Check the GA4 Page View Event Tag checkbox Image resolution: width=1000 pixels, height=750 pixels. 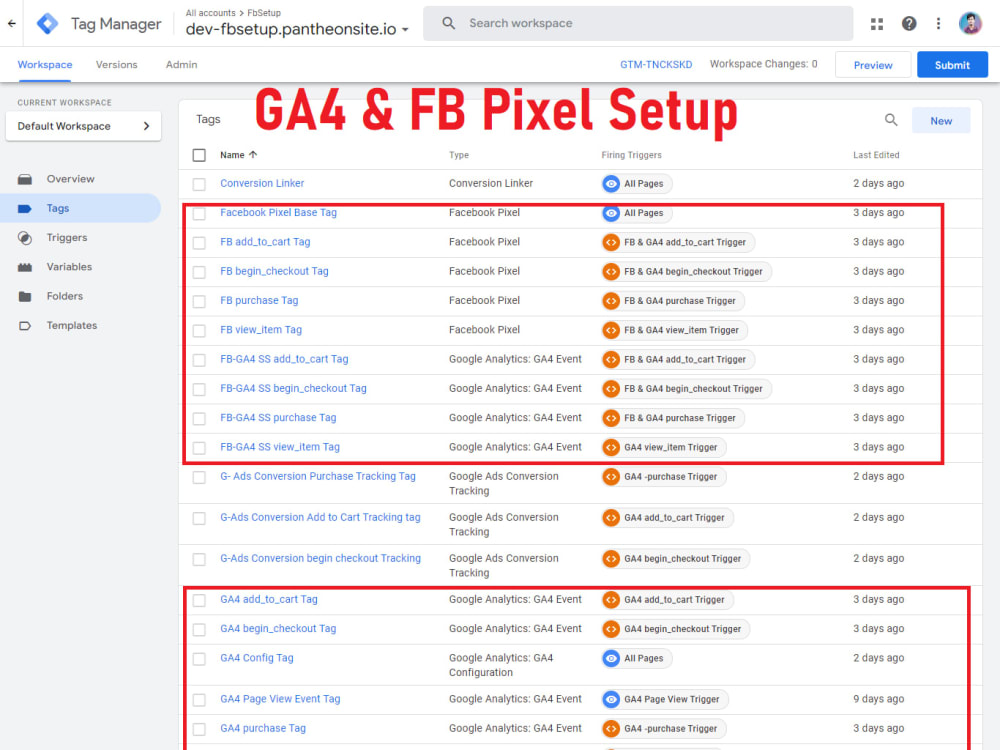point(199,700)
